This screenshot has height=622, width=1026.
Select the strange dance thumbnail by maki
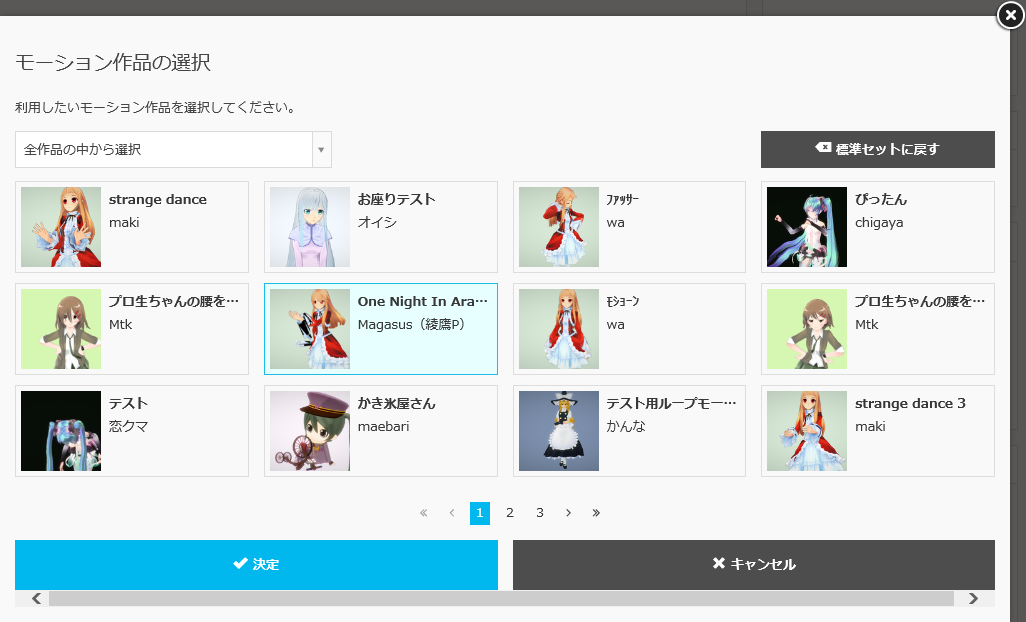pos(61,227)
